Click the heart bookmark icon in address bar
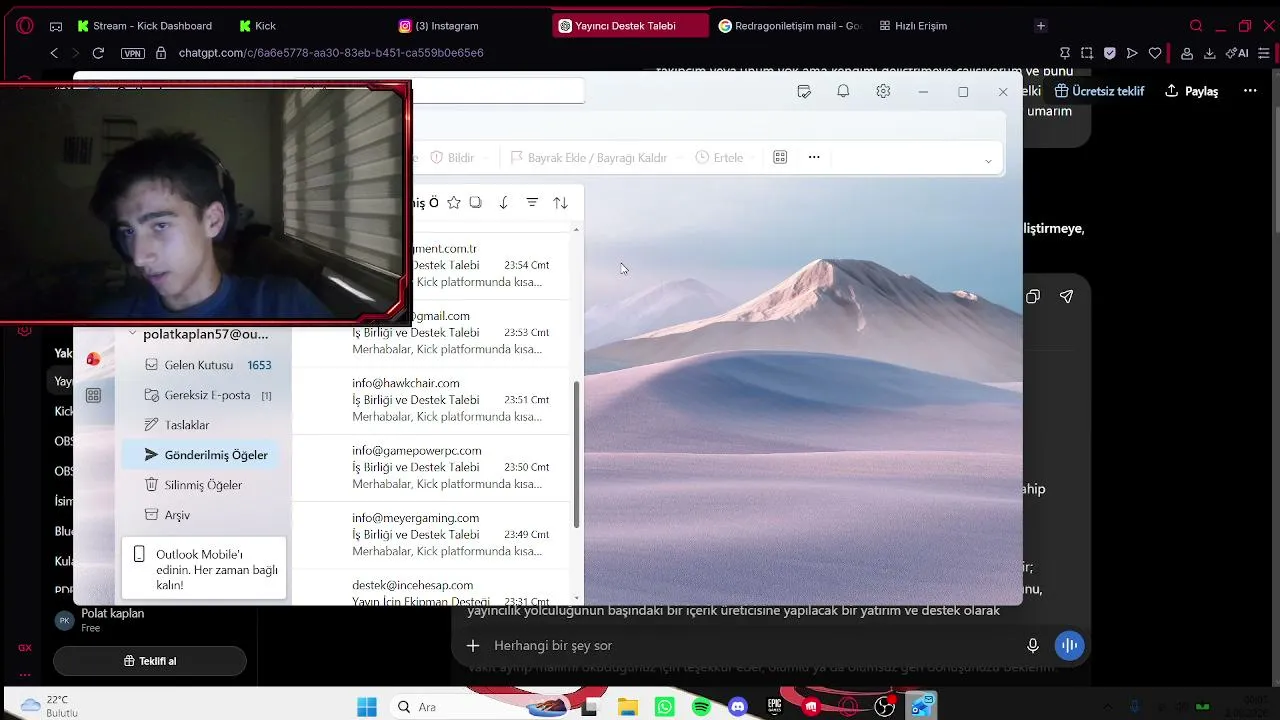1280x720 pixels. click(1155, 53)
